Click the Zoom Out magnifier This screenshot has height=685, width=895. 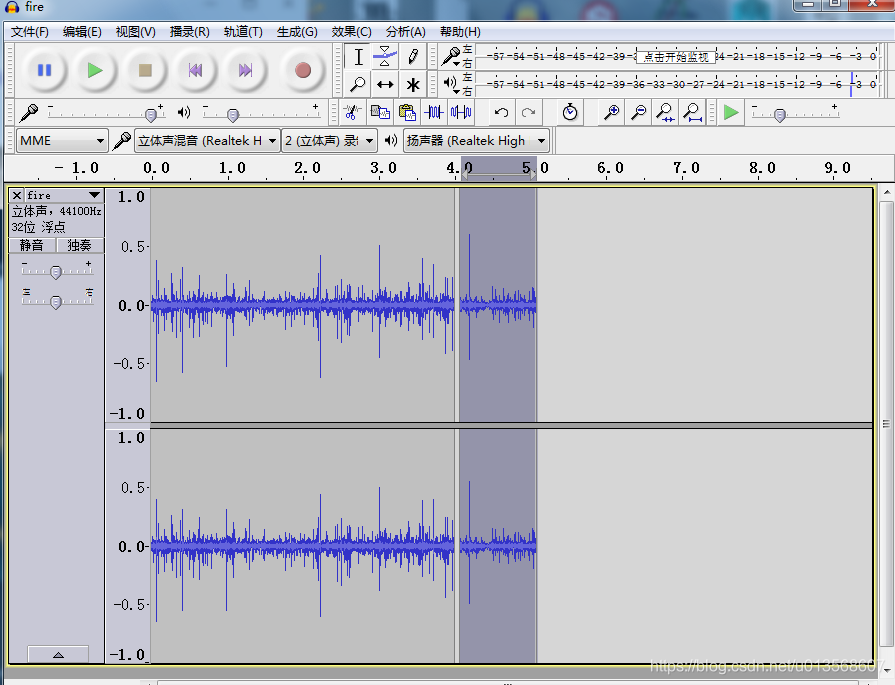(639, 112)
